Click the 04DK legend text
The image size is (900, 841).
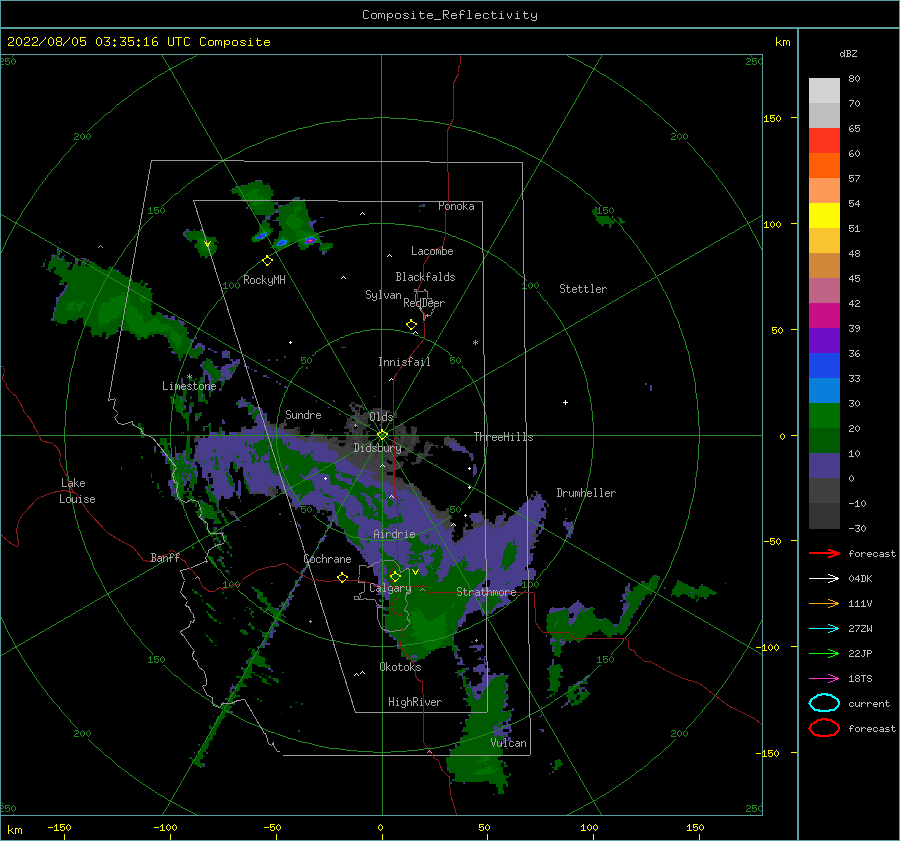[x=860, y=579]
